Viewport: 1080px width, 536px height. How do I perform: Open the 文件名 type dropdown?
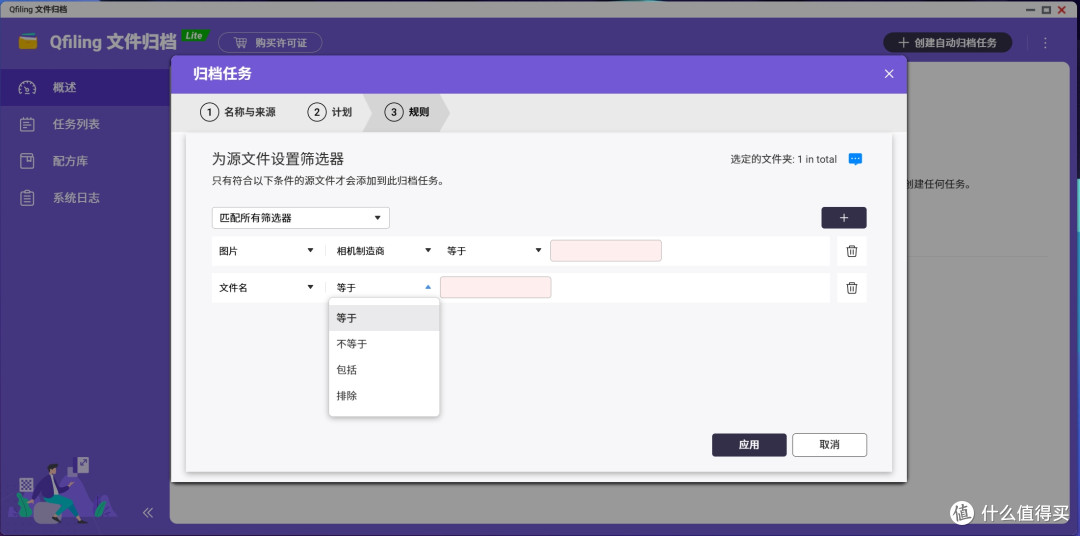[x=267, y=288]
